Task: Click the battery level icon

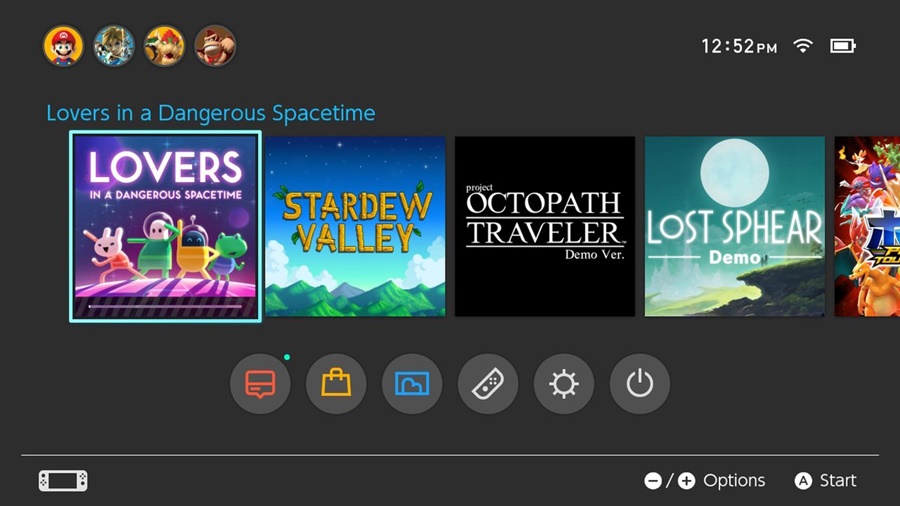Action: 843,46
